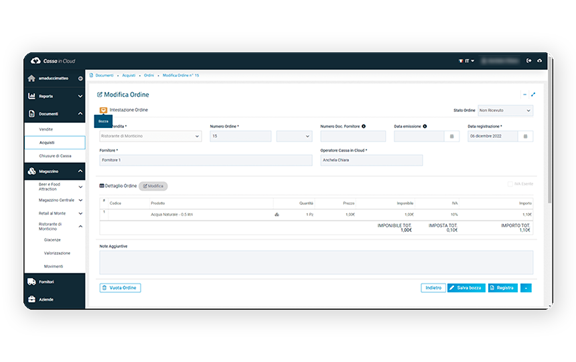Select Chiusure di Cassa in sidebar
The image size is (576, 362).
click(x=55, y=156)
